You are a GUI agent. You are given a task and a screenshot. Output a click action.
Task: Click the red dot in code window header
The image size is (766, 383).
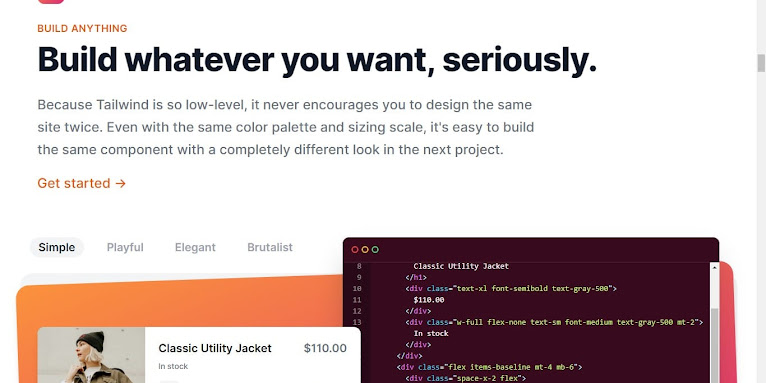[x=355, y=250]
